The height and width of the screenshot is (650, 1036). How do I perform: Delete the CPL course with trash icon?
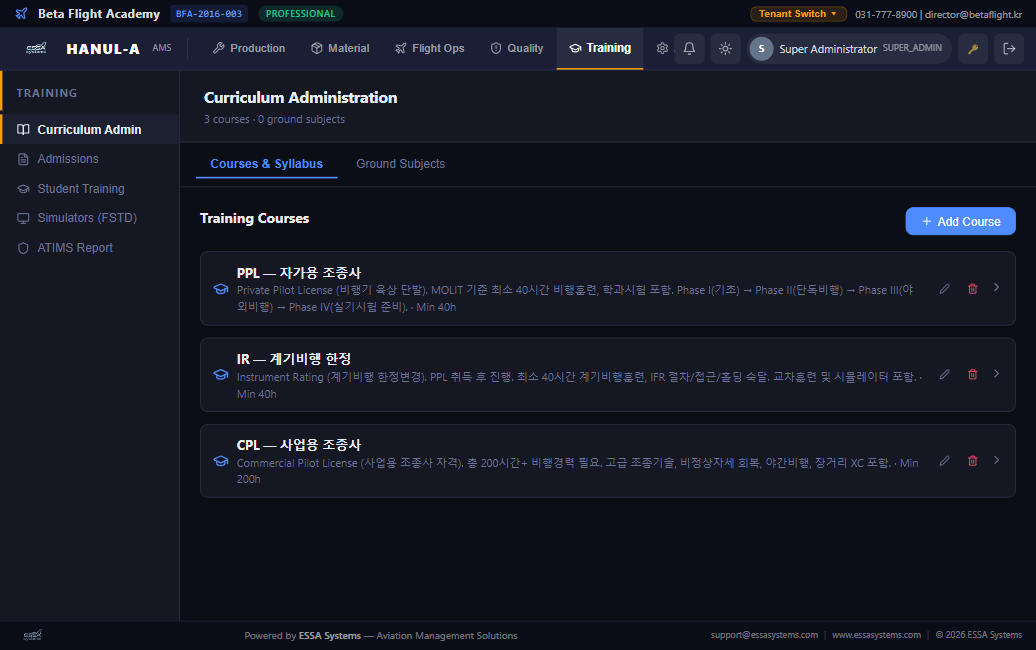tap(973, 461)
